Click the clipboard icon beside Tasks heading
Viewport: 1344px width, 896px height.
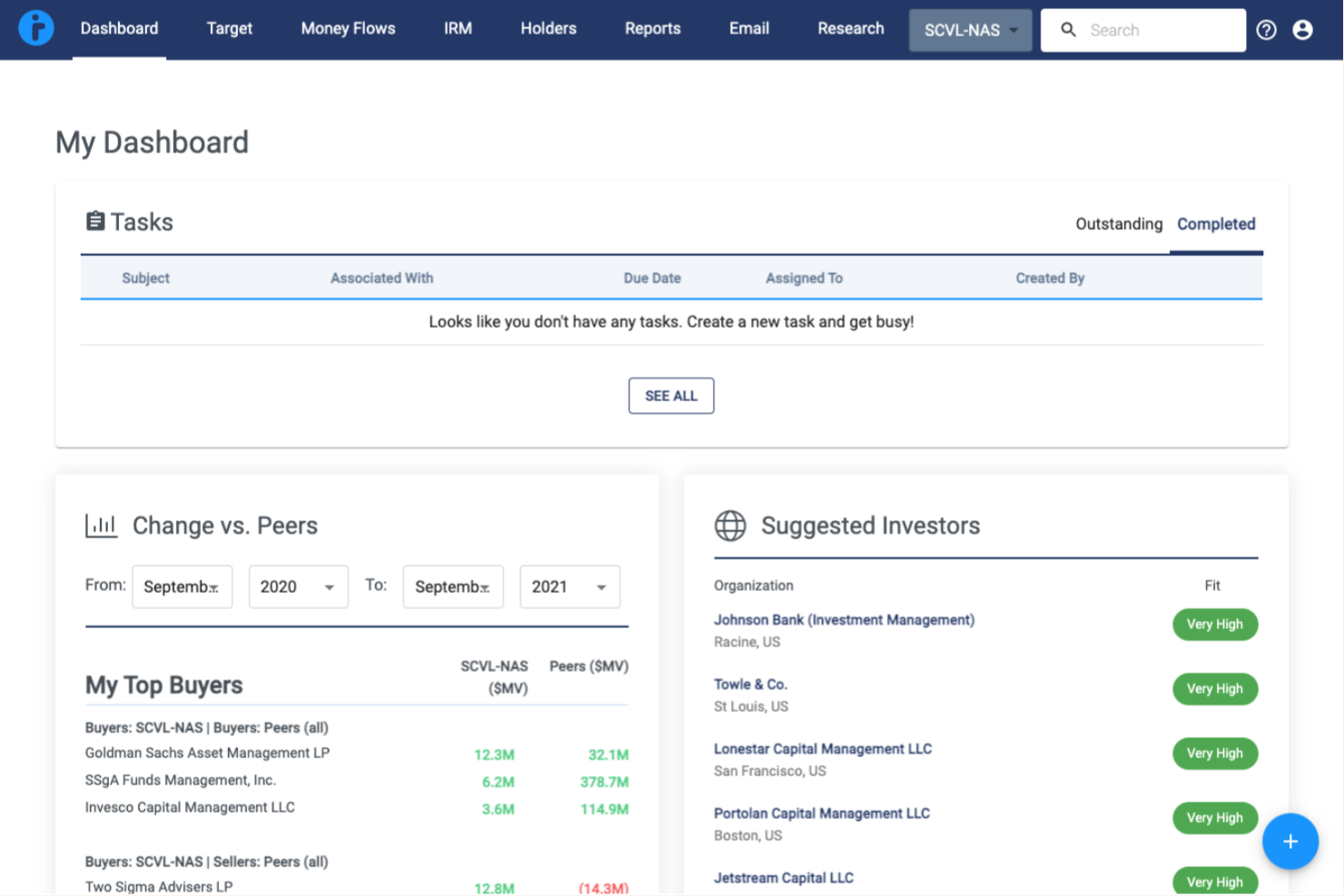95,221
